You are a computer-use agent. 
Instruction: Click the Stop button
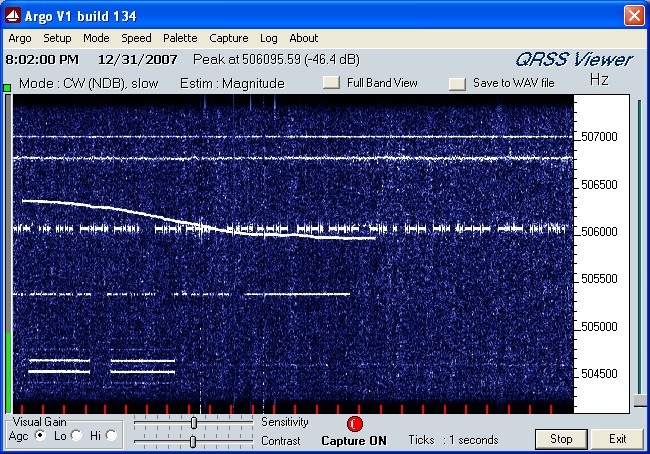tap(561, 439)
